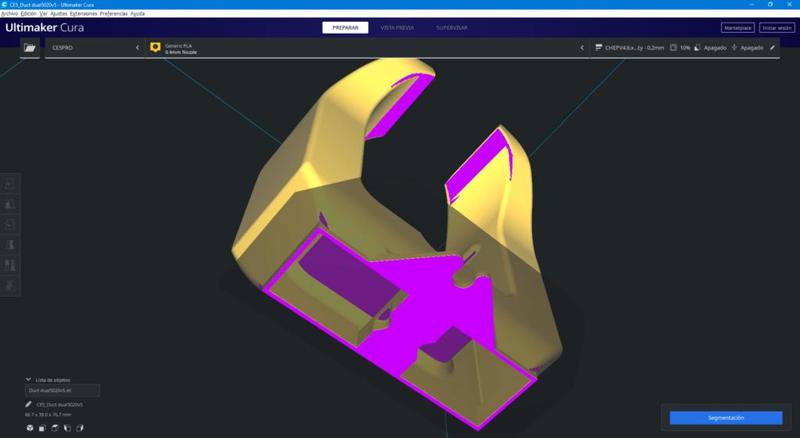Select the Mirror tool in left toolbar
800x438 pixels.
tap(10, 245)
